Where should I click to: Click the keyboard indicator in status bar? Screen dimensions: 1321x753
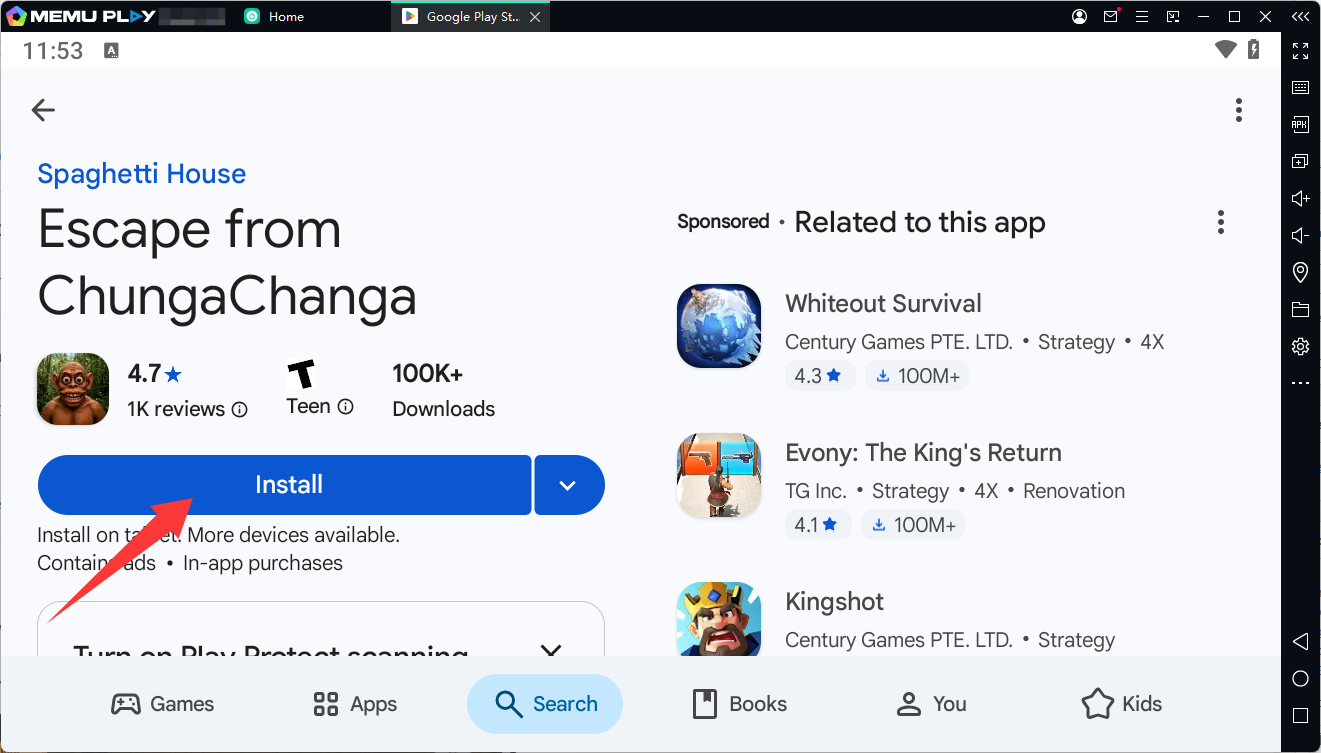(111, 51)
